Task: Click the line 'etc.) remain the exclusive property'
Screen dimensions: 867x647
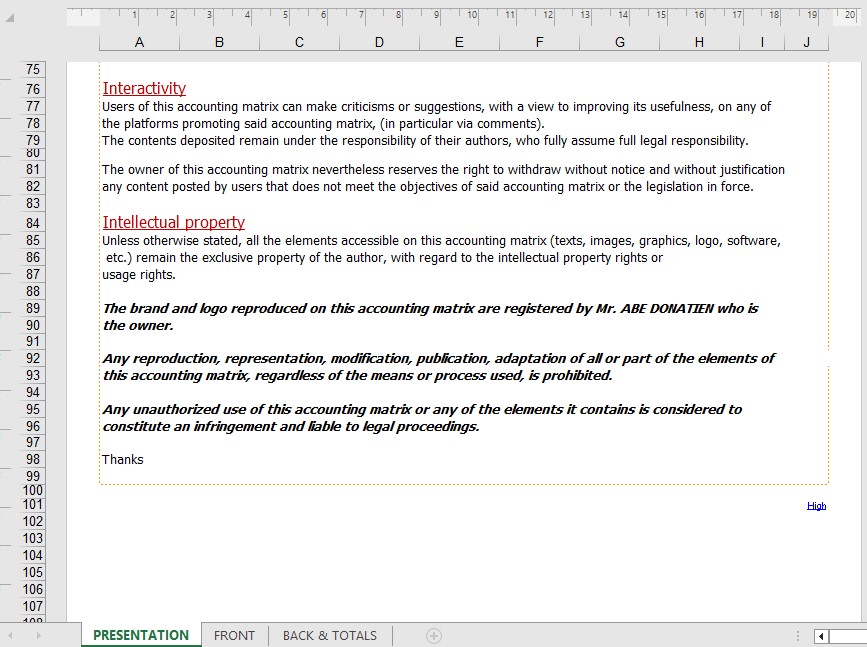Action: (384, 258)
